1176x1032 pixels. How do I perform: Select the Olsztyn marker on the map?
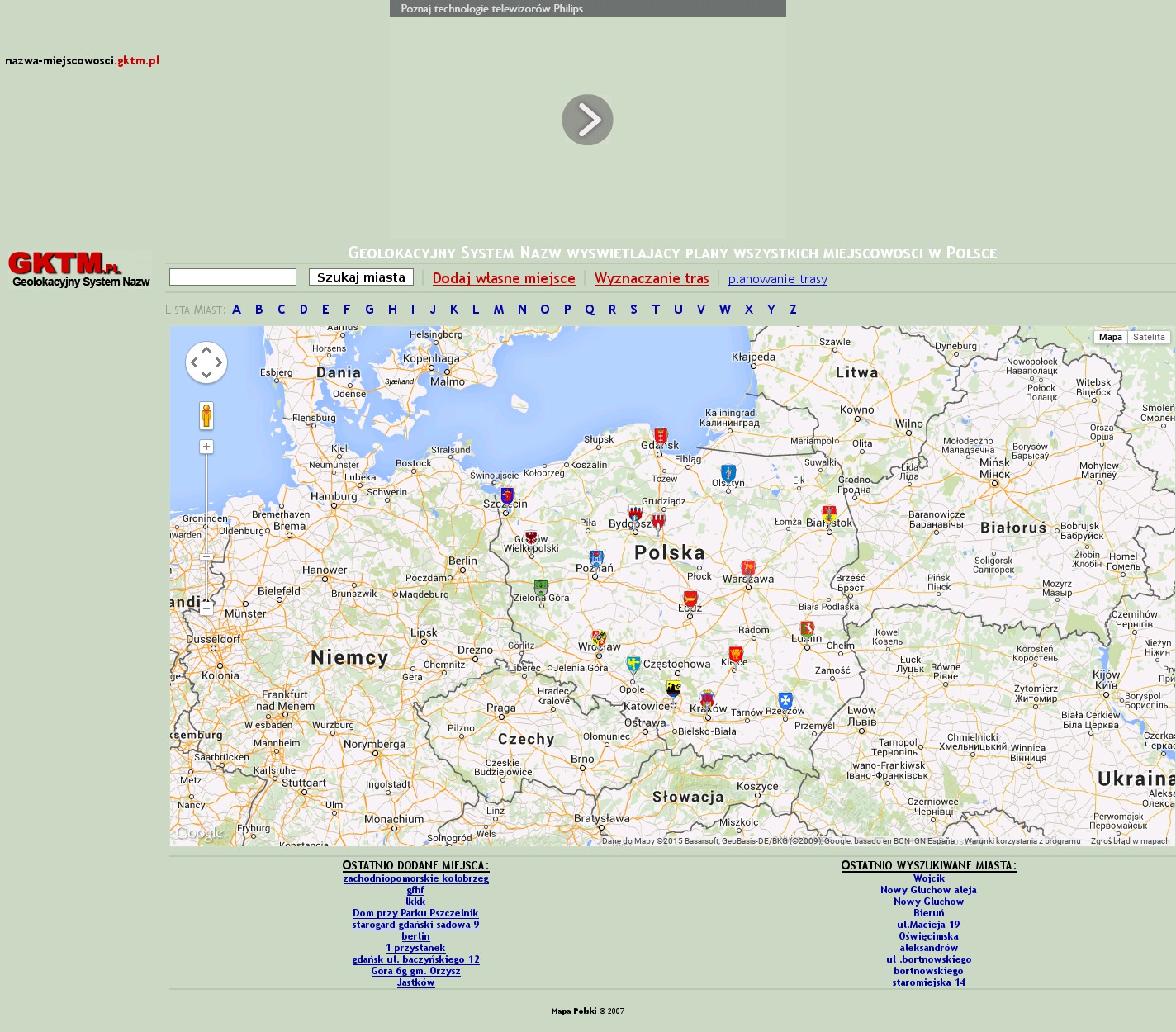point(728,473)
